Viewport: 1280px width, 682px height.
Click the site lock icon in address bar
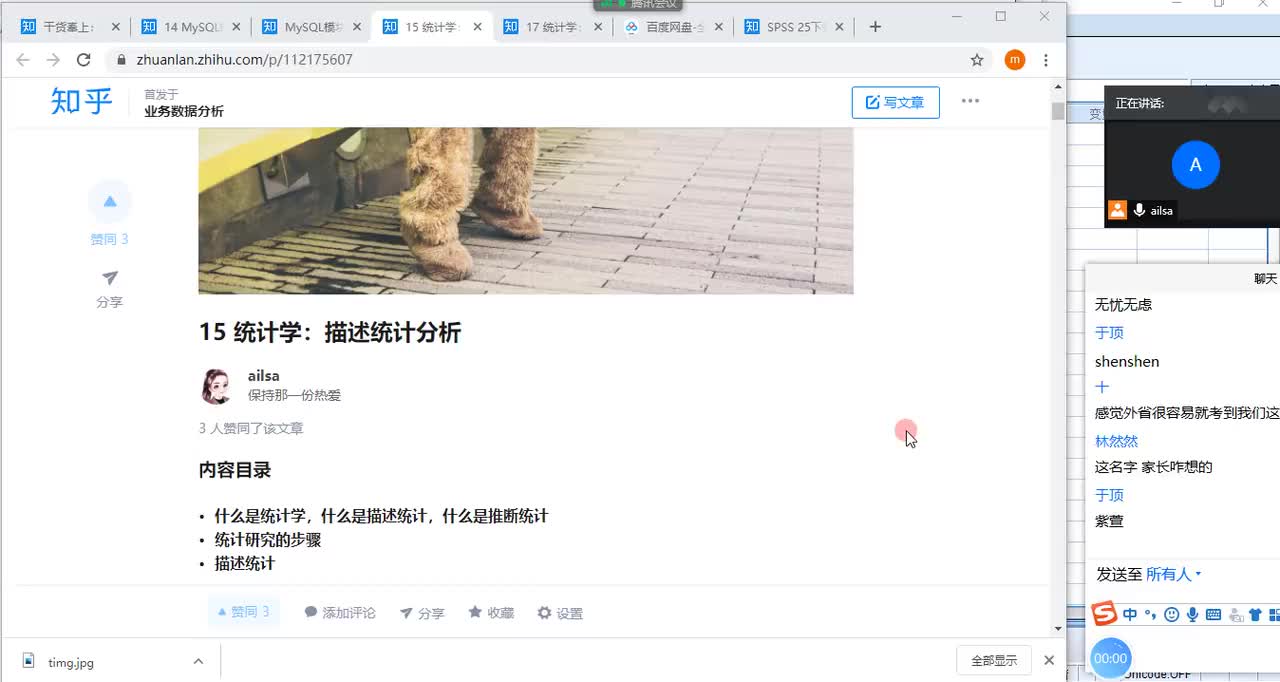coord(122,60)
